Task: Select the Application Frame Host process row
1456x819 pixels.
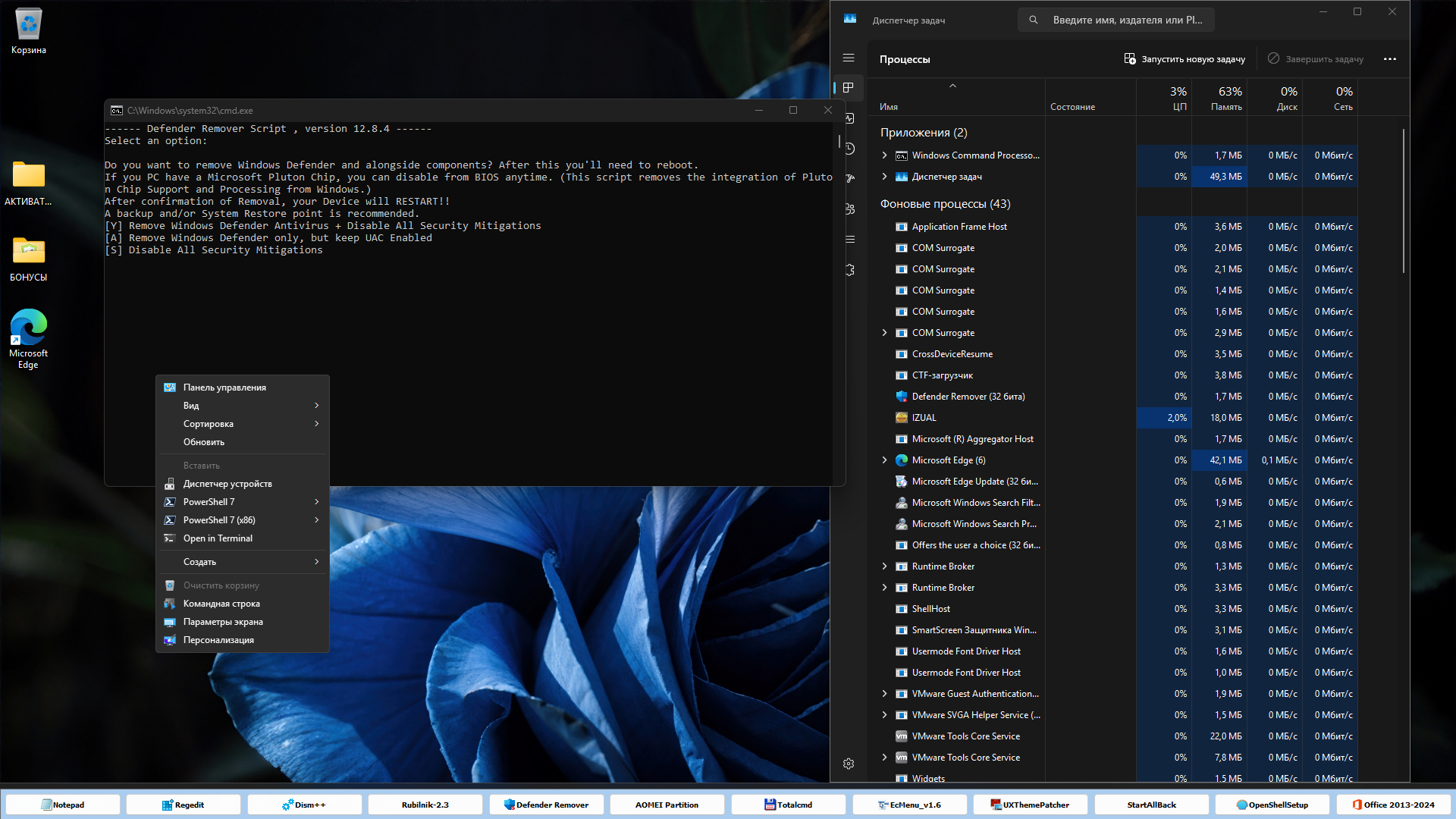Action: pos(1113,227)
